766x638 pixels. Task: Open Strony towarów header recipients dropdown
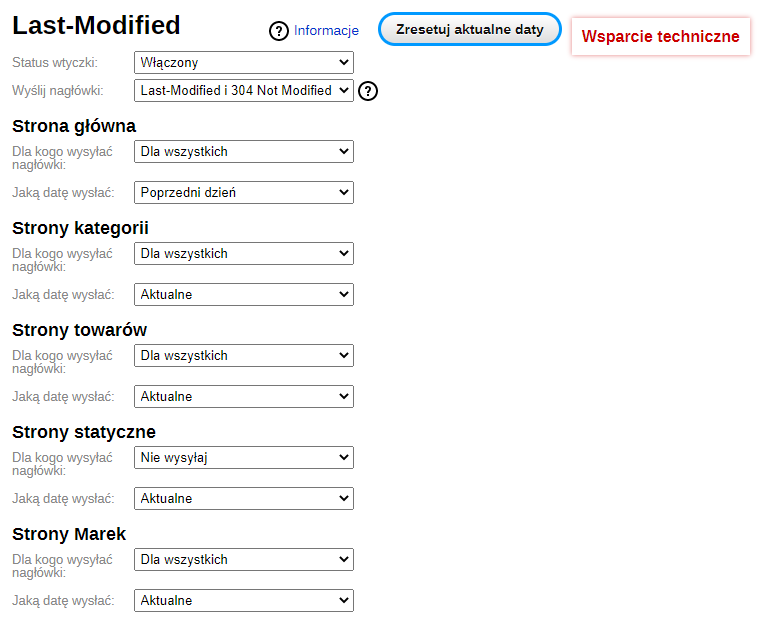point(244,356)
